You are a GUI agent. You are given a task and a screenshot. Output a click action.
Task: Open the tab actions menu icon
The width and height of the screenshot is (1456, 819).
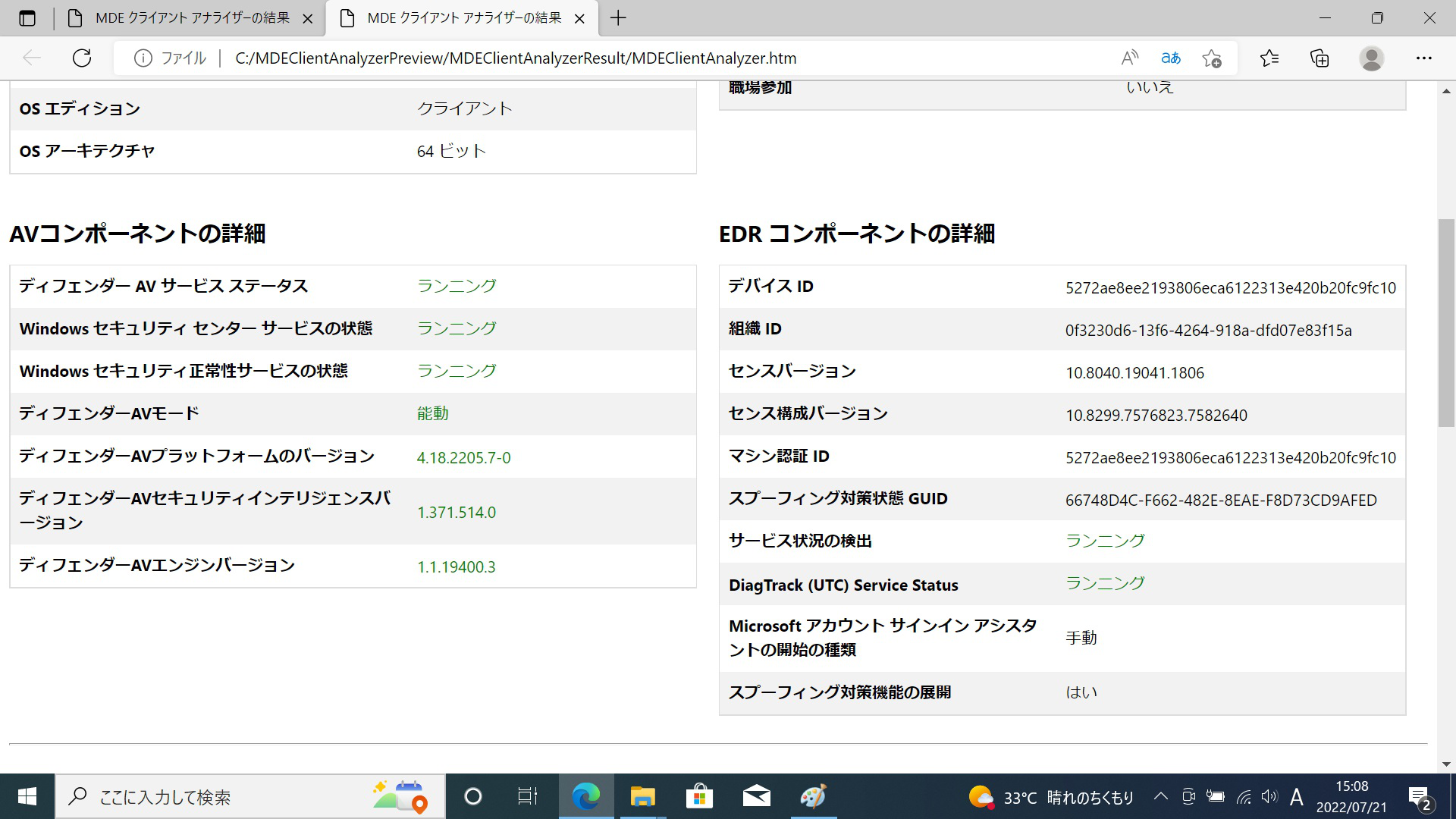tap(27, 18)
